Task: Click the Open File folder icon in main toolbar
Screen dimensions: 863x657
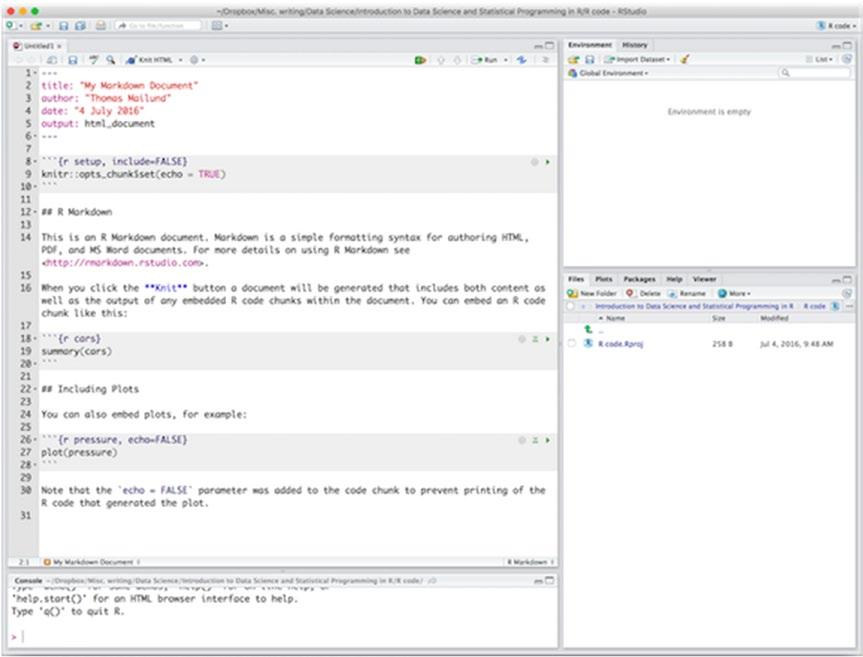Action: pos(37,26)
